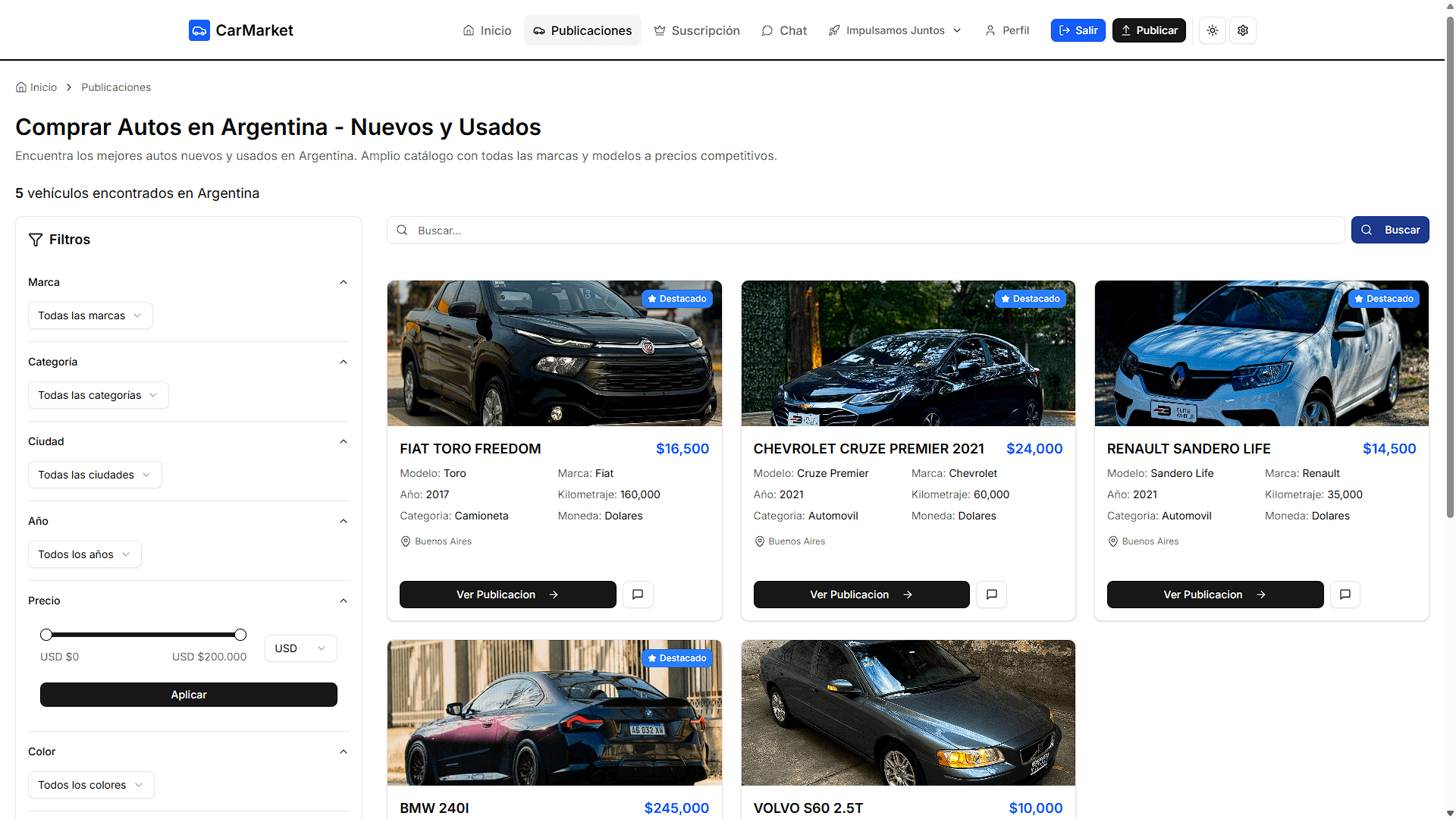Image resolution: width=1456 pixels, height=819 pixels.
Task: Collapse the Ciudad filter section
Action: (344, 441)
